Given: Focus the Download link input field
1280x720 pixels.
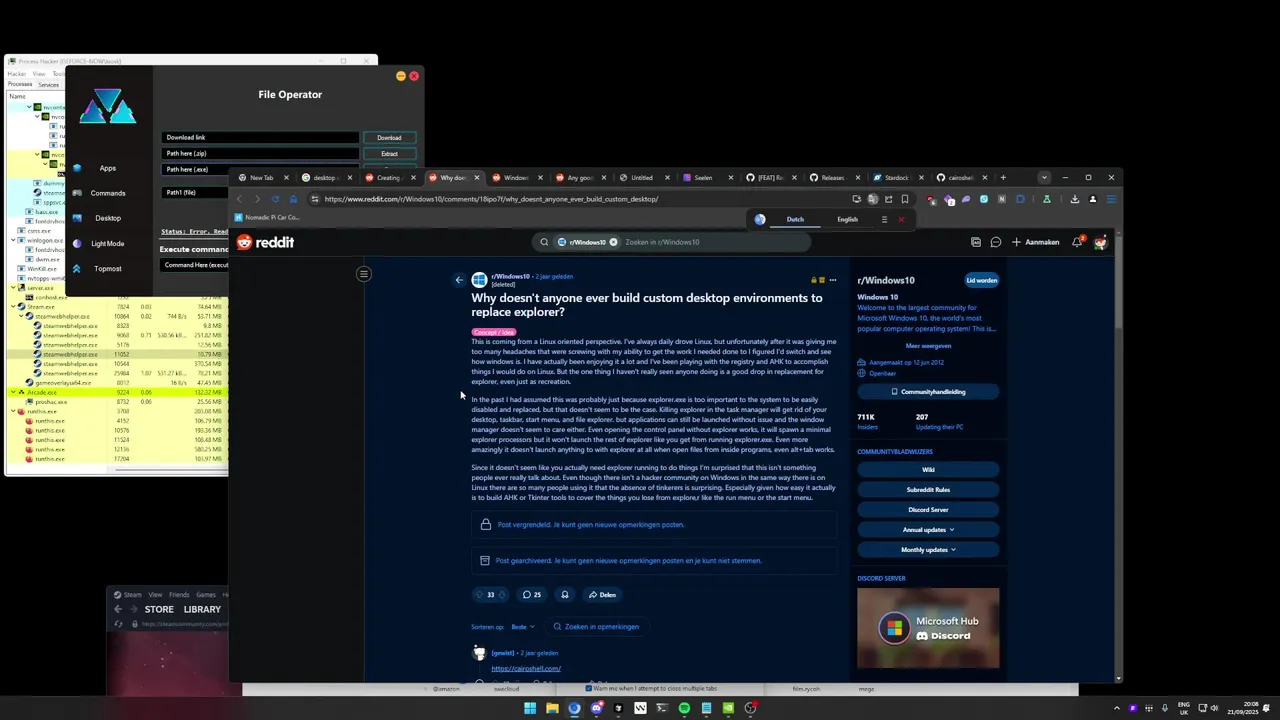Looking at the screenshot, I should click(260, 138).
